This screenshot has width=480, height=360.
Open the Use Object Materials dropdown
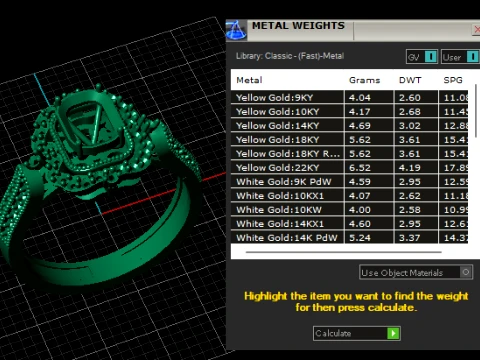tap(416, 272)
